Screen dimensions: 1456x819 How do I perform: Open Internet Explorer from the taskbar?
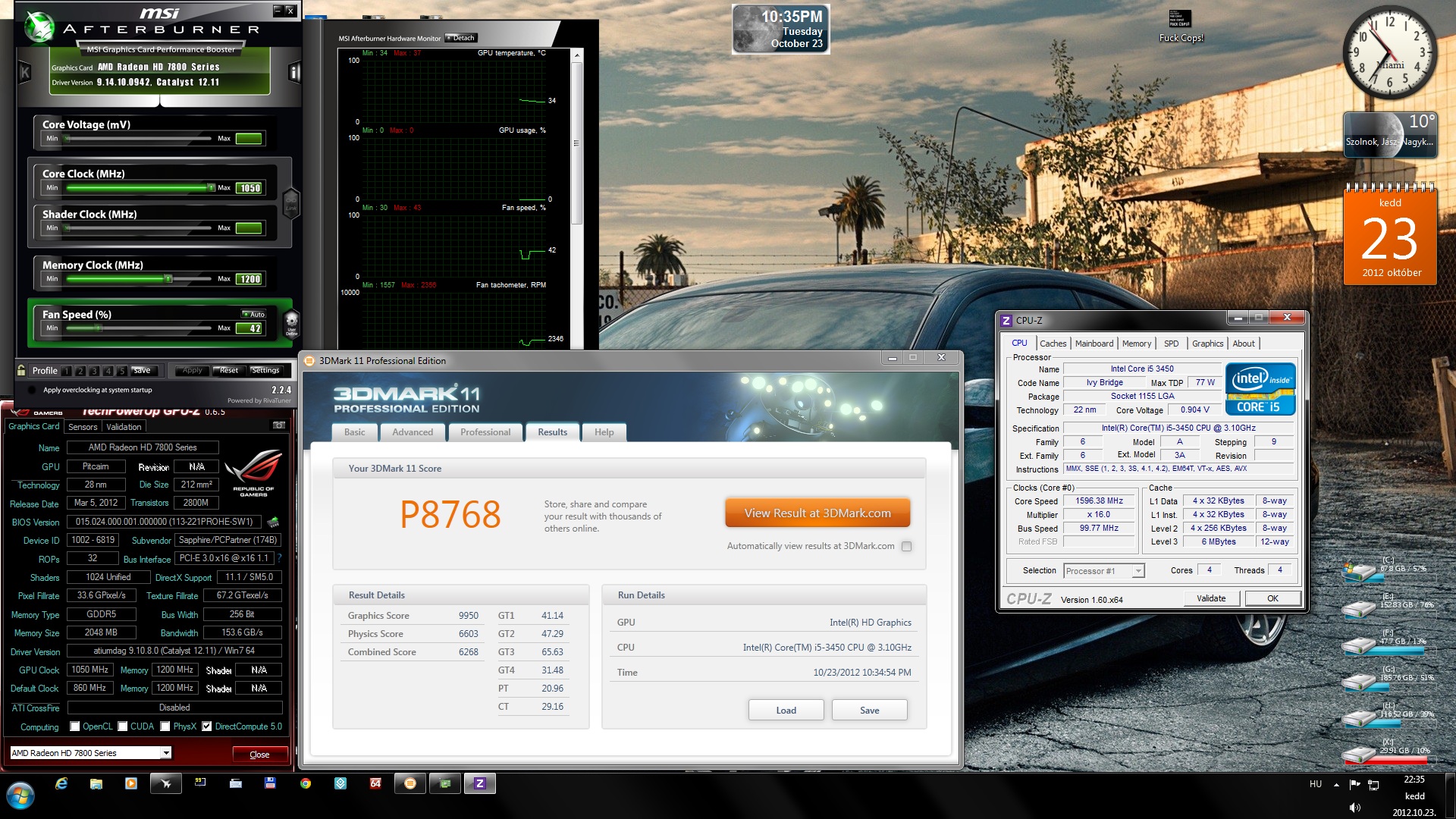[61, 783]
